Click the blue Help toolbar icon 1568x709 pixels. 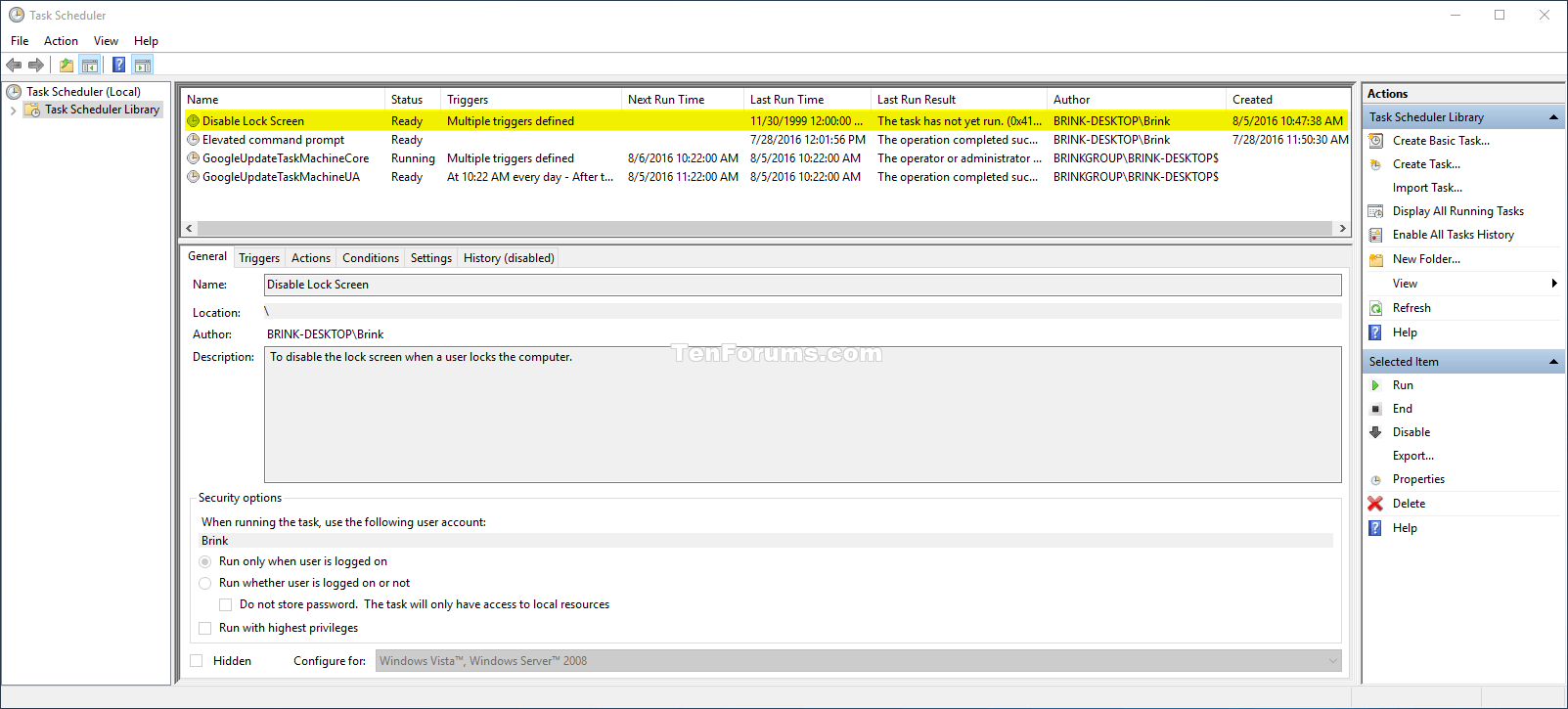[x=118, y=66]
